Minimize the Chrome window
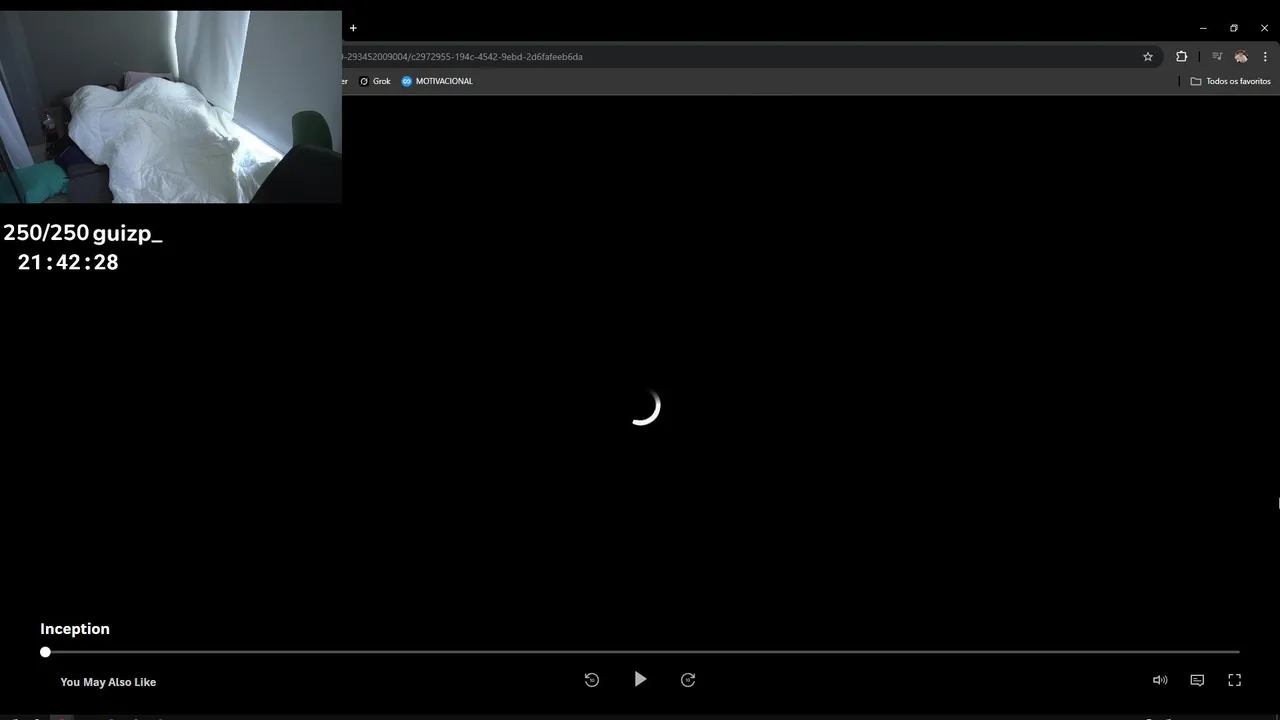 pyautogui.click(x=1203, y=28)
